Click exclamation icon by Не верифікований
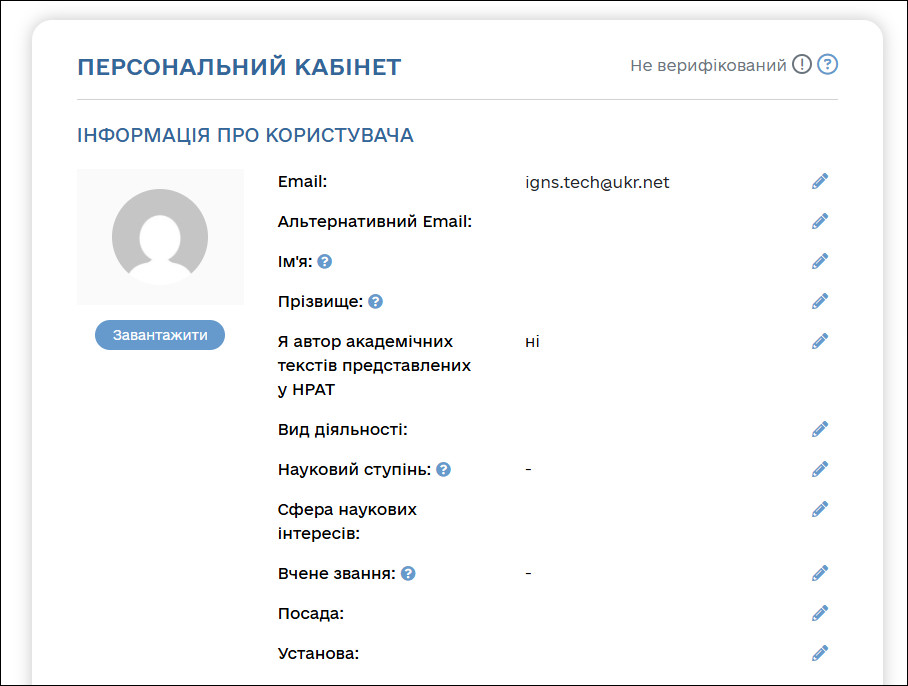Image resolution: width=908 pixels, height=686 pixels. pos(802,64)
